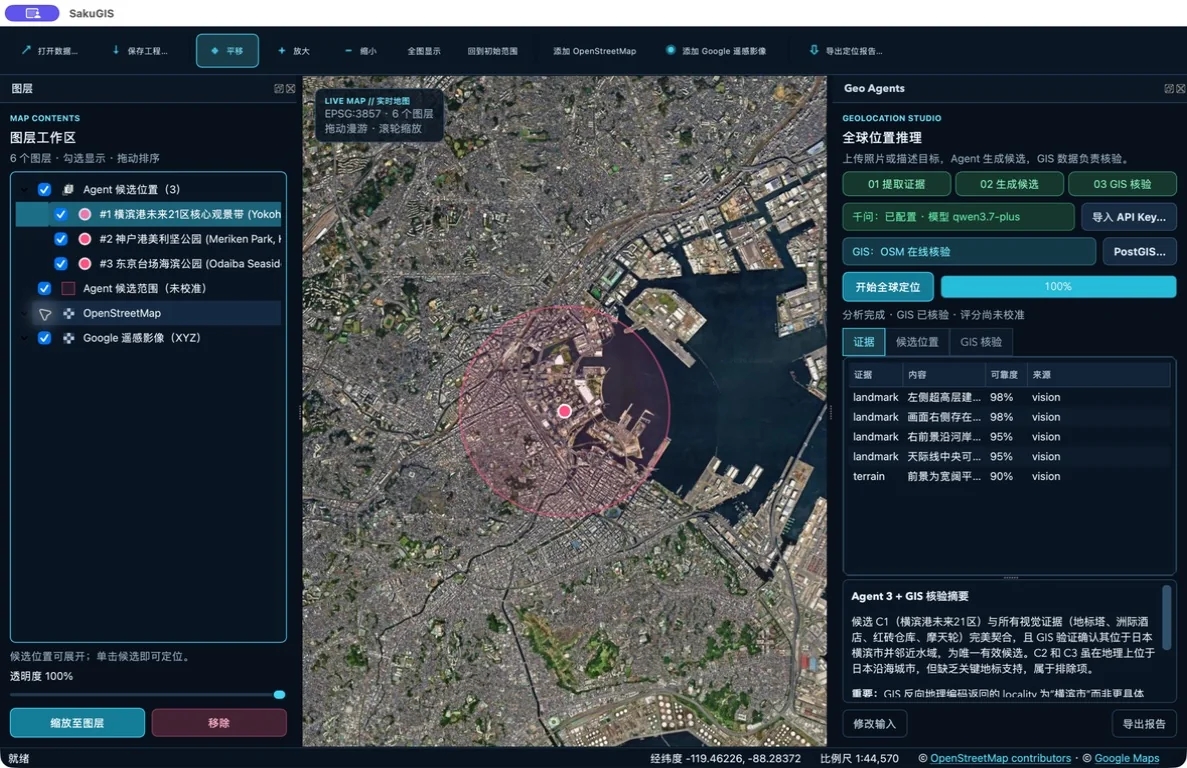Click the pink dot symbol of candidate #1
Screen dimensions: 1187x768
pos(85,214)
